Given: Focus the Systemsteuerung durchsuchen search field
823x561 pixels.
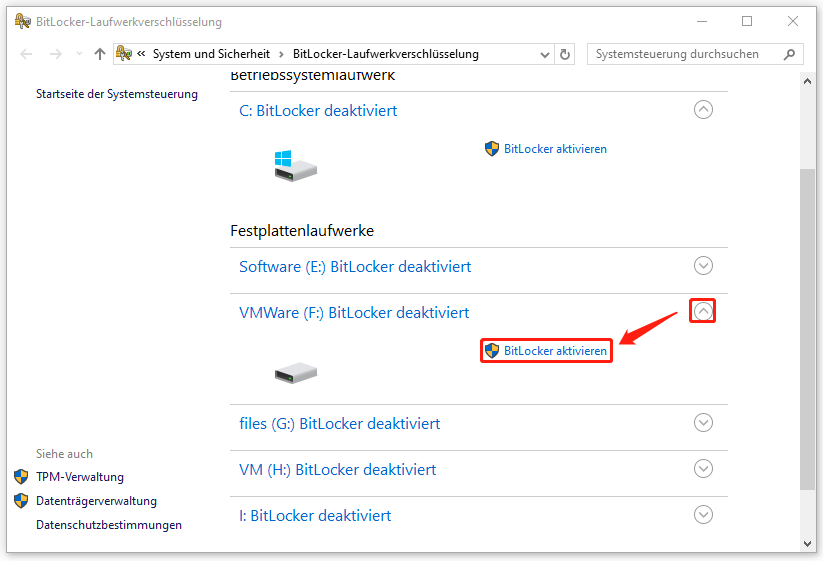Looking at the screenshot, I should (695, 54).
